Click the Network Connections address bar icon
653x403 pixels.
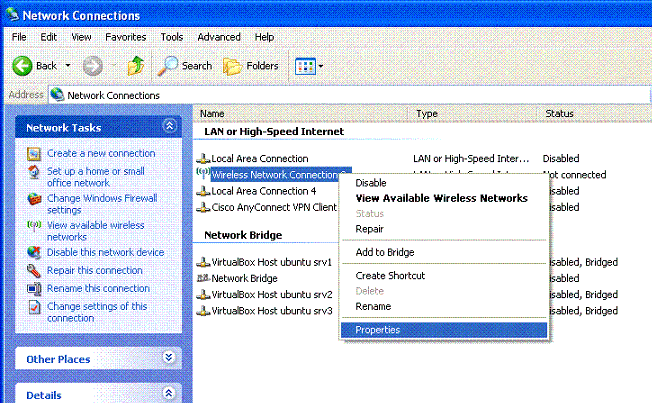(57, 95)
